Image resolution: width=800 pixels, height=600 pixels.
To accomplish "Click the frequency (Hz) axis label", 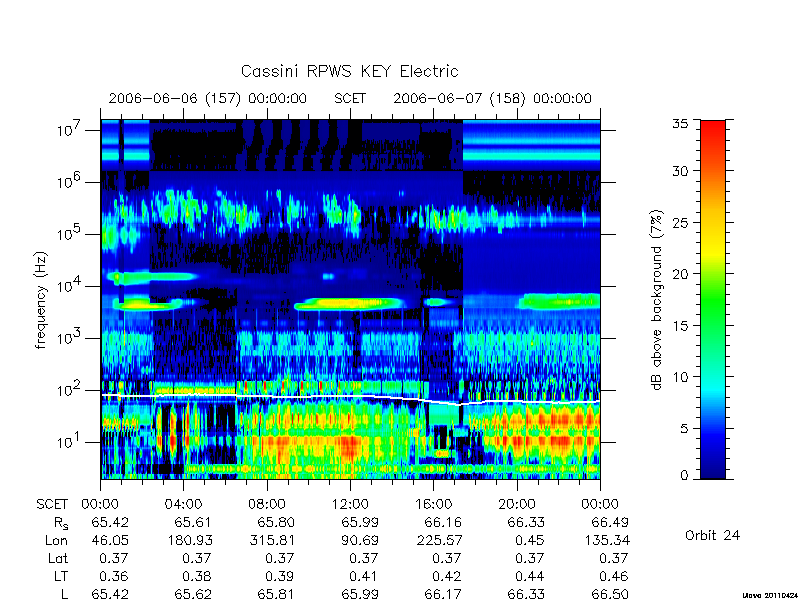I will [41, 300].
